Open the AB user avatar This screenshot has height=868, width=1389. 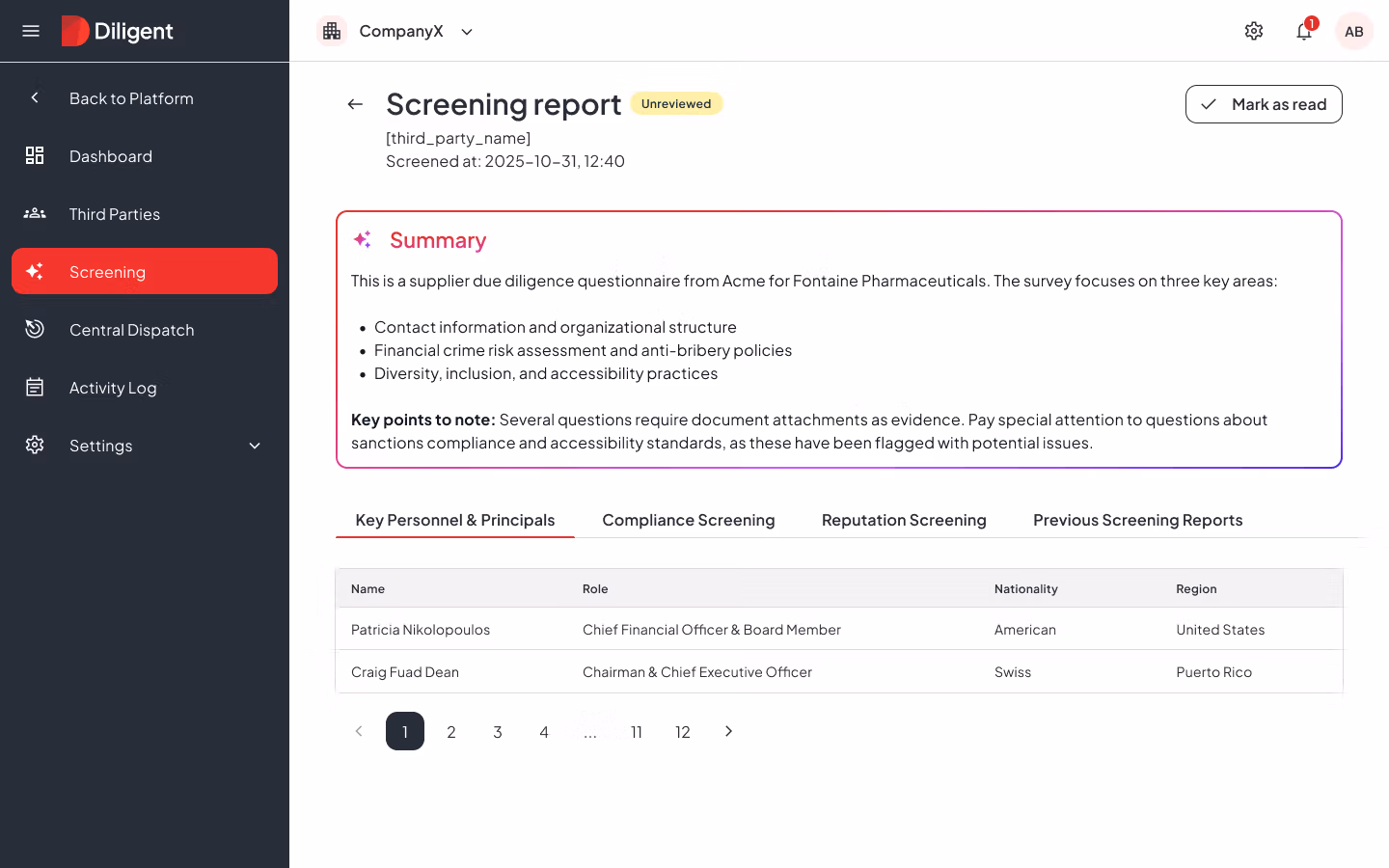pos(1354,31)
